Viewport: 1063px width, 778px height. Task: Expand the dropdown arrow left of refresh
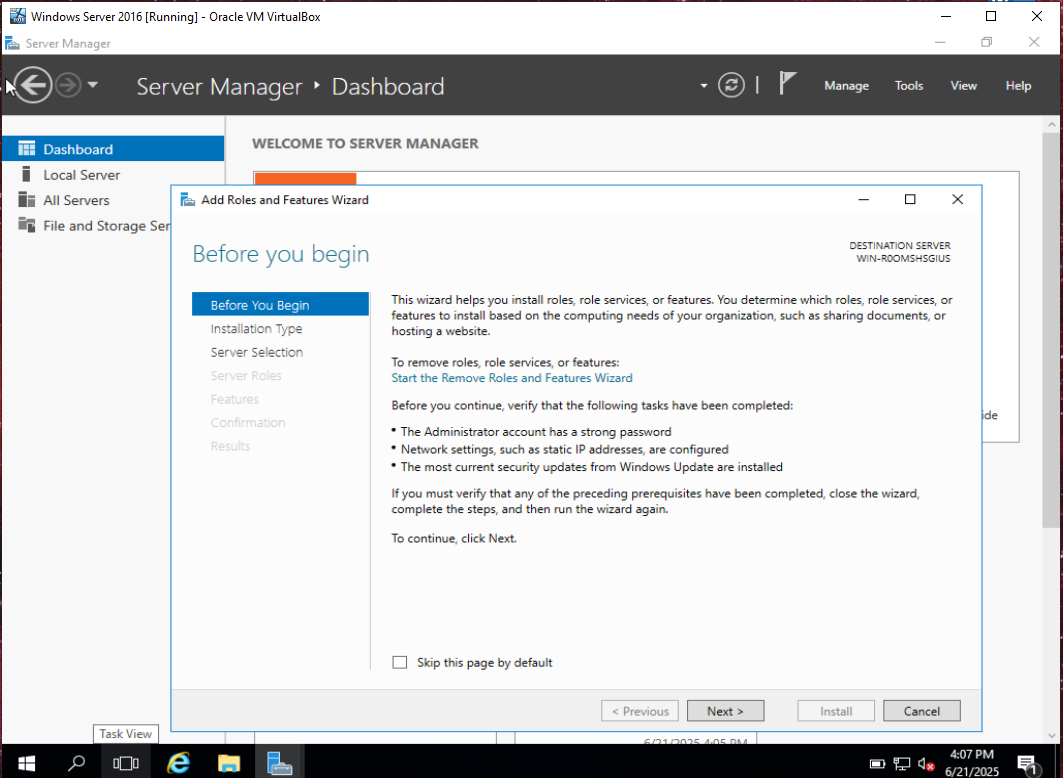tap(704, 86)
